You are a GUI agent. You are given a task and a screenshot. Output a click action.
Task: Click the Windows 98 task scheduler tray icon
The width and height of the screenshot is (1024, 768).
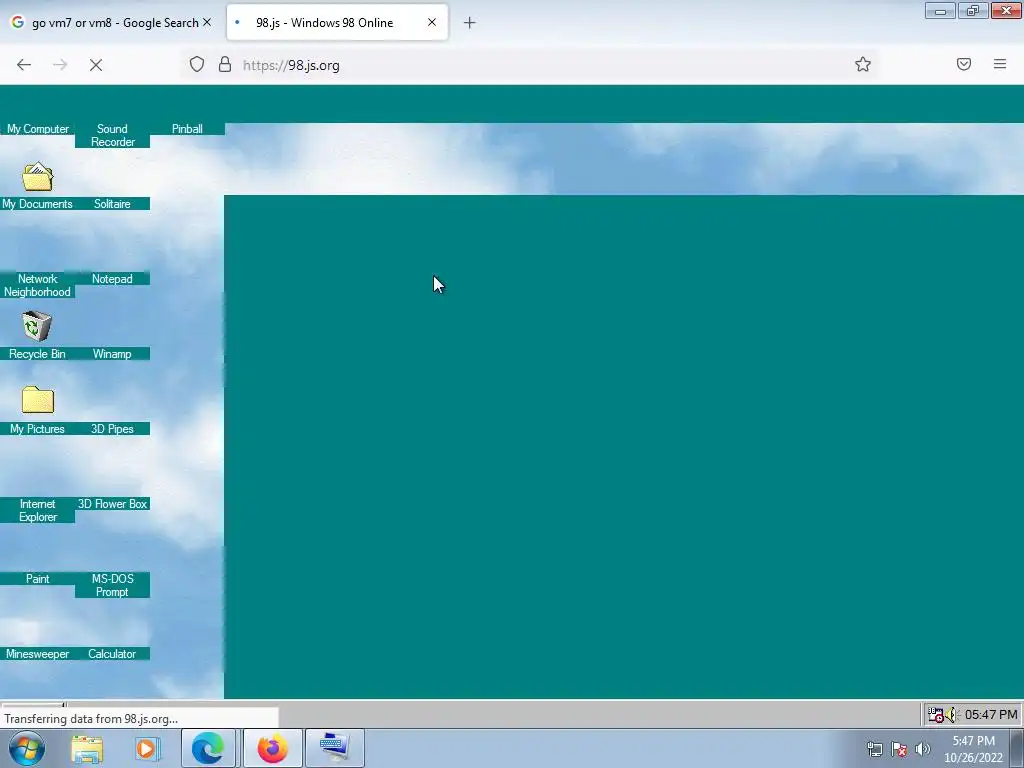click(936, 715)
